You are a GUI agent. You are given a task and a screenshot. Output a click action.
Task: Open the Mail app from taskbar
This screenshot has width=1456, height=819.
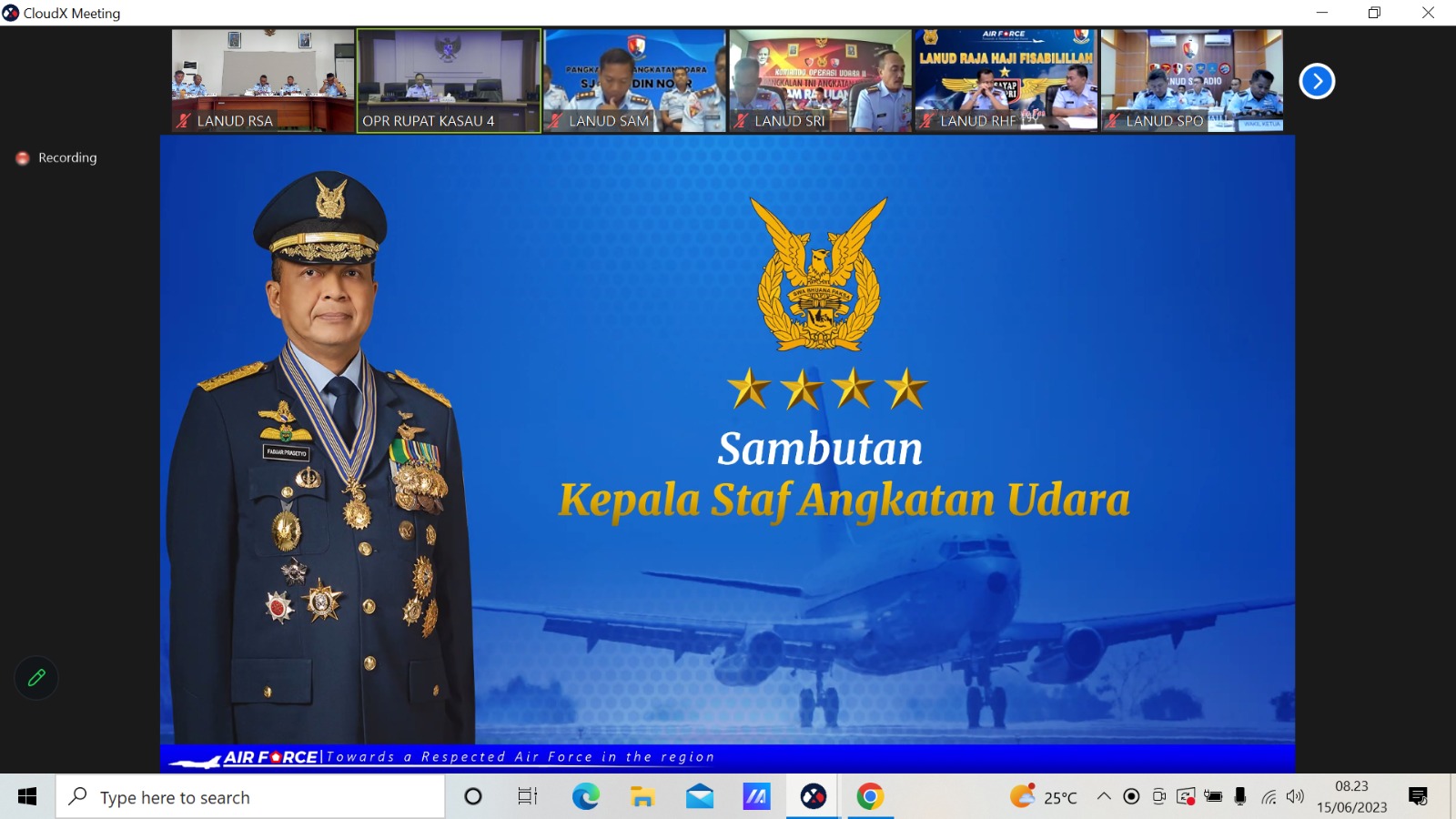click(700, 797)
